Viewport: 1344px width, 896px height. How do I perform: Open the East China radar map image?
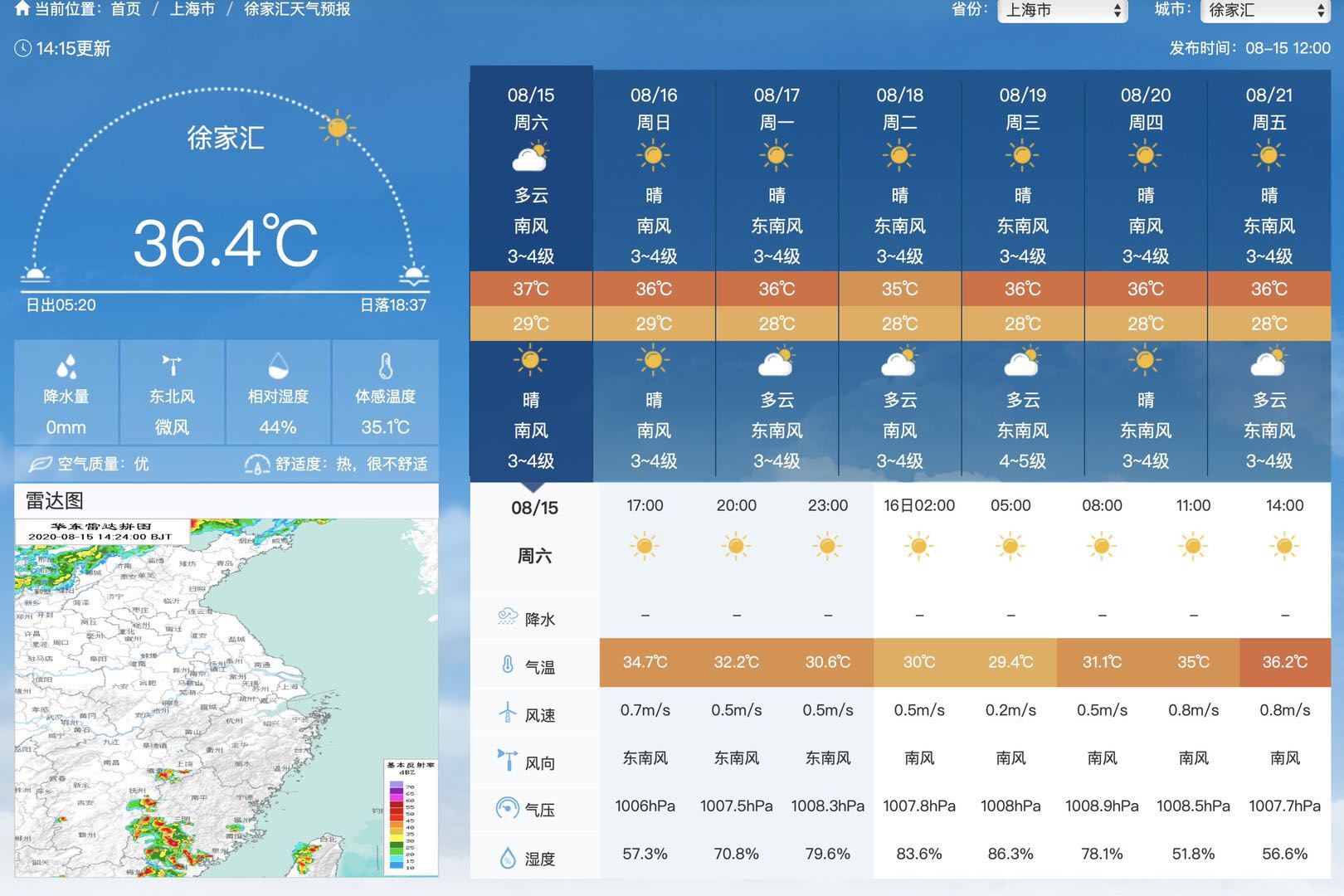coord(226,697)
